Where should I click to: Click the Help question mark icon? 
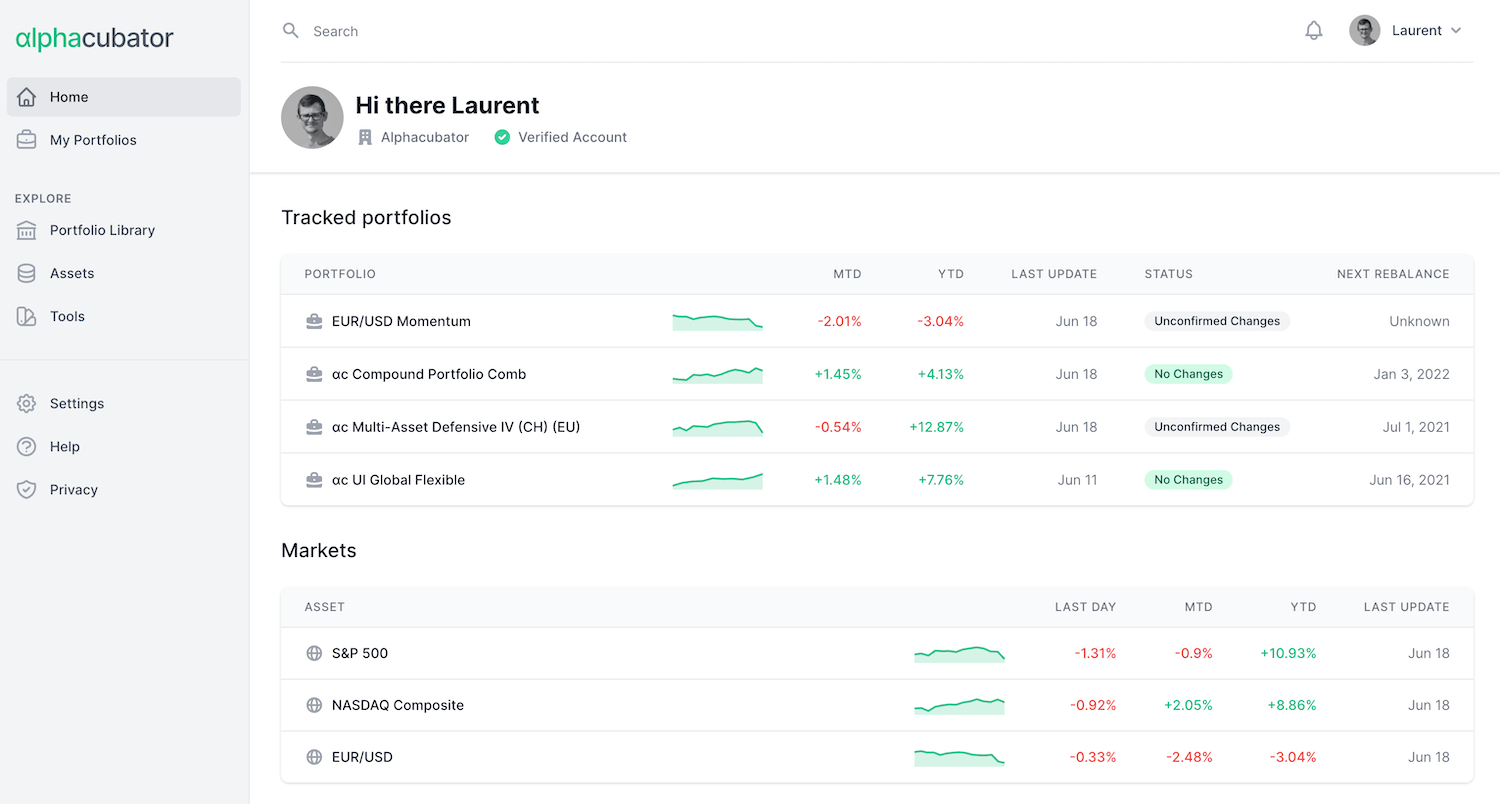[x=26, y=447]
